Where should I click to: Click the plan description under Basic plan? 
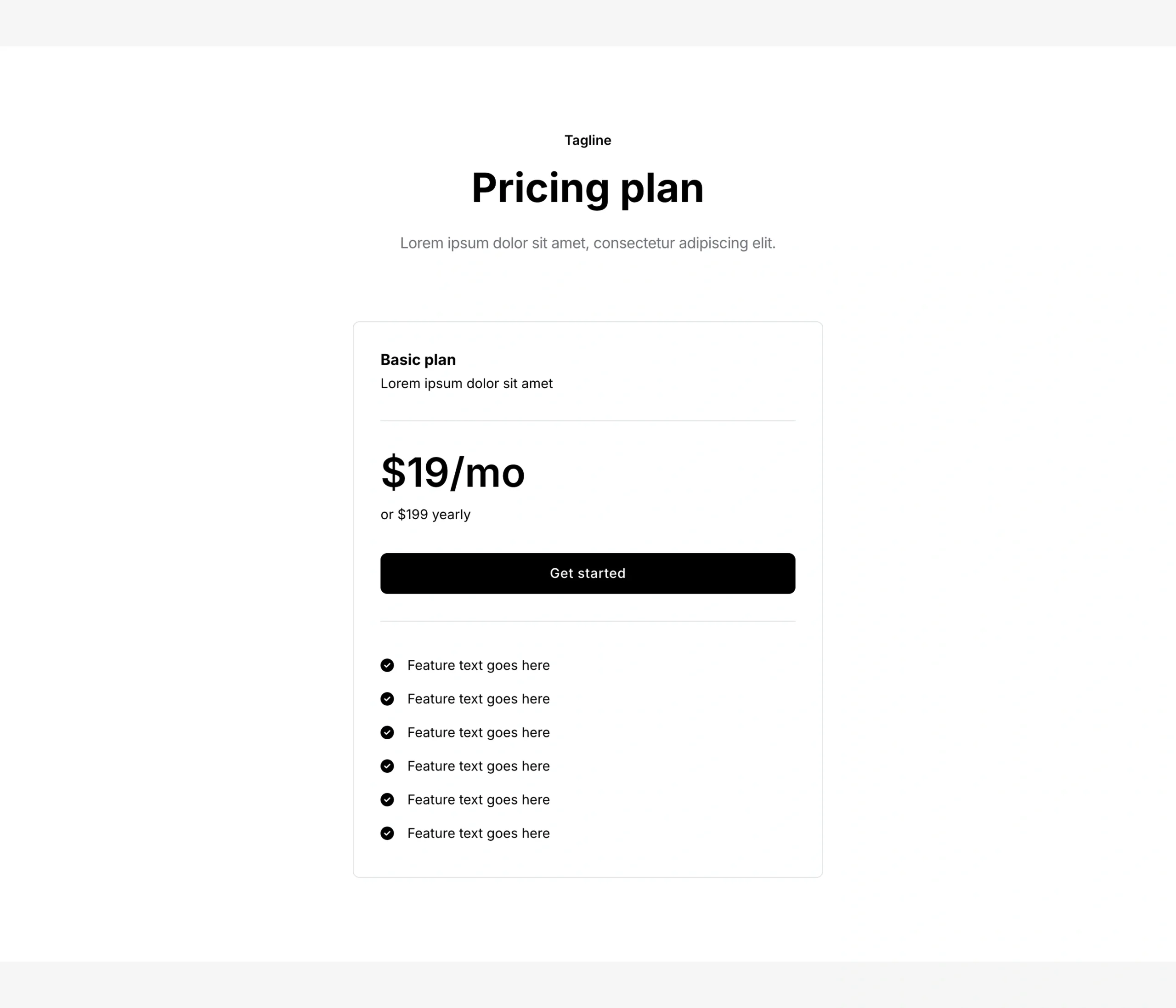click(x=466, y=384)
